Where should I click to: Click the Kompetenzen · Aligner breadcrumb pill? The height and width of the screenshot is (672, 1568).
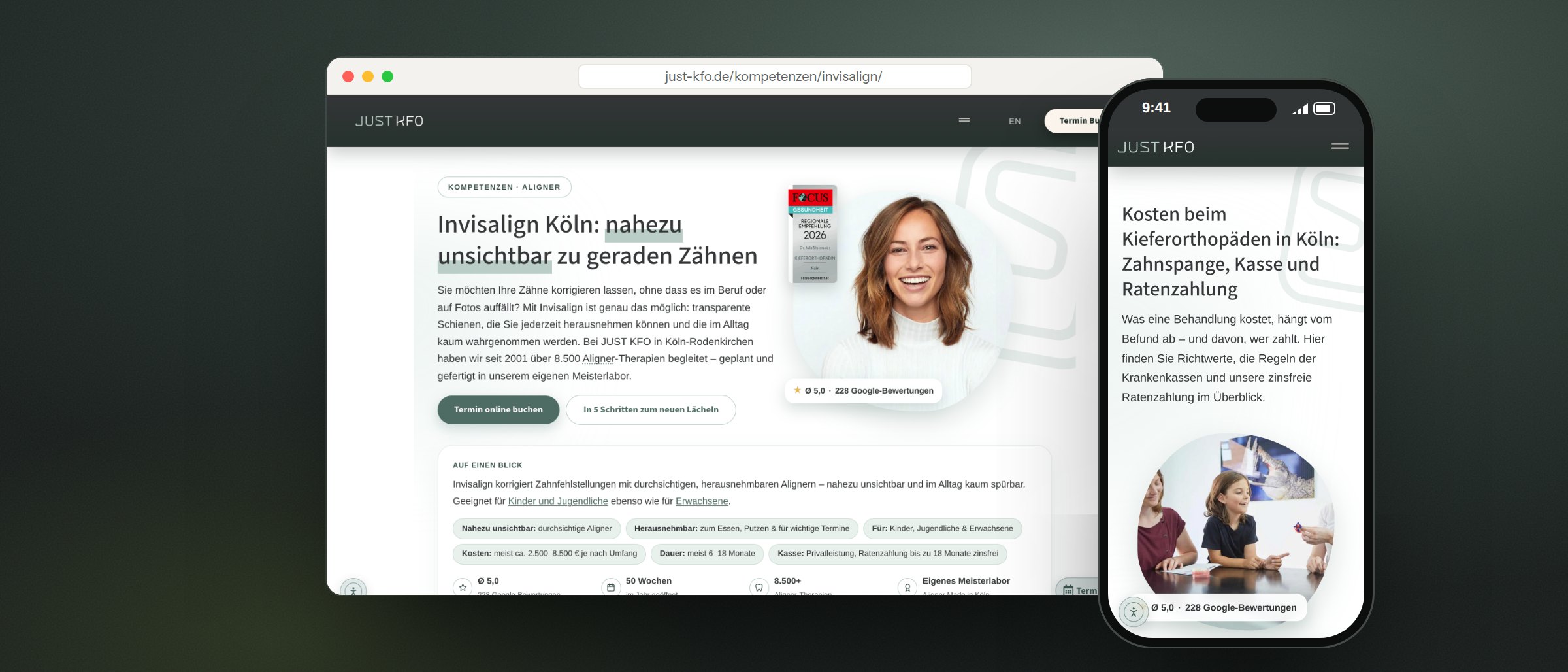(x=504, y=187)
